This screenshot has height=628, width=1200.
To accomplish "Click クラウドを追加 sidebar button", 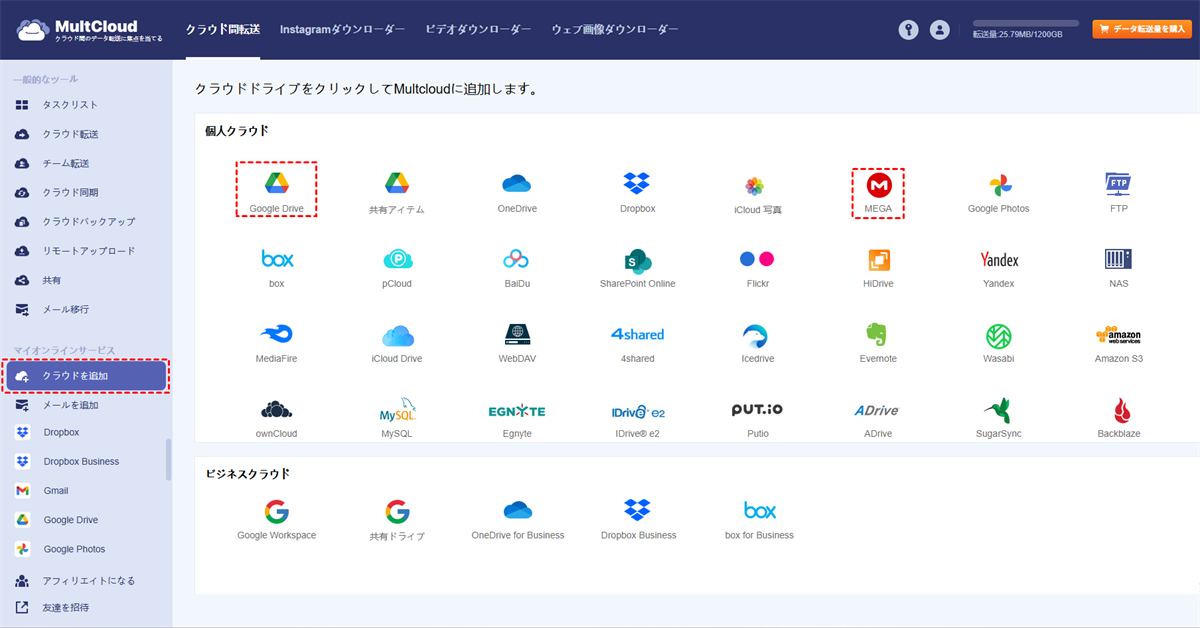I will [86, 376].
